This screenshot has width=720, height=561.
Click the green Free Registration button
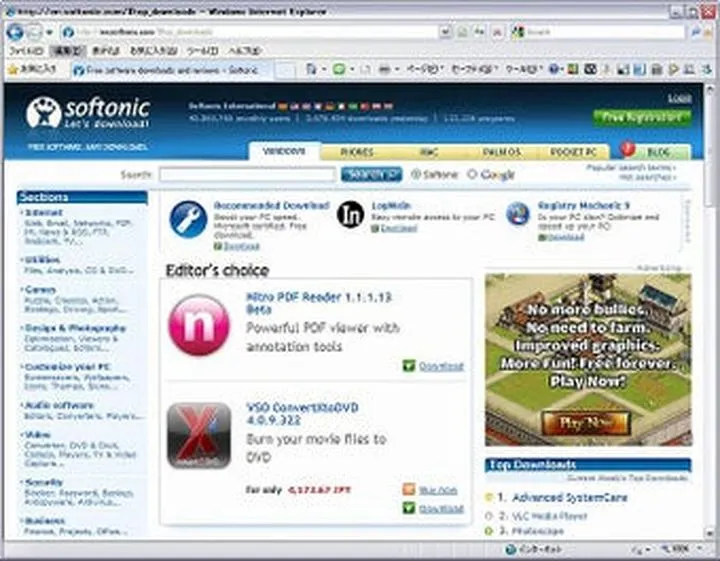click(x=642, y=117)
